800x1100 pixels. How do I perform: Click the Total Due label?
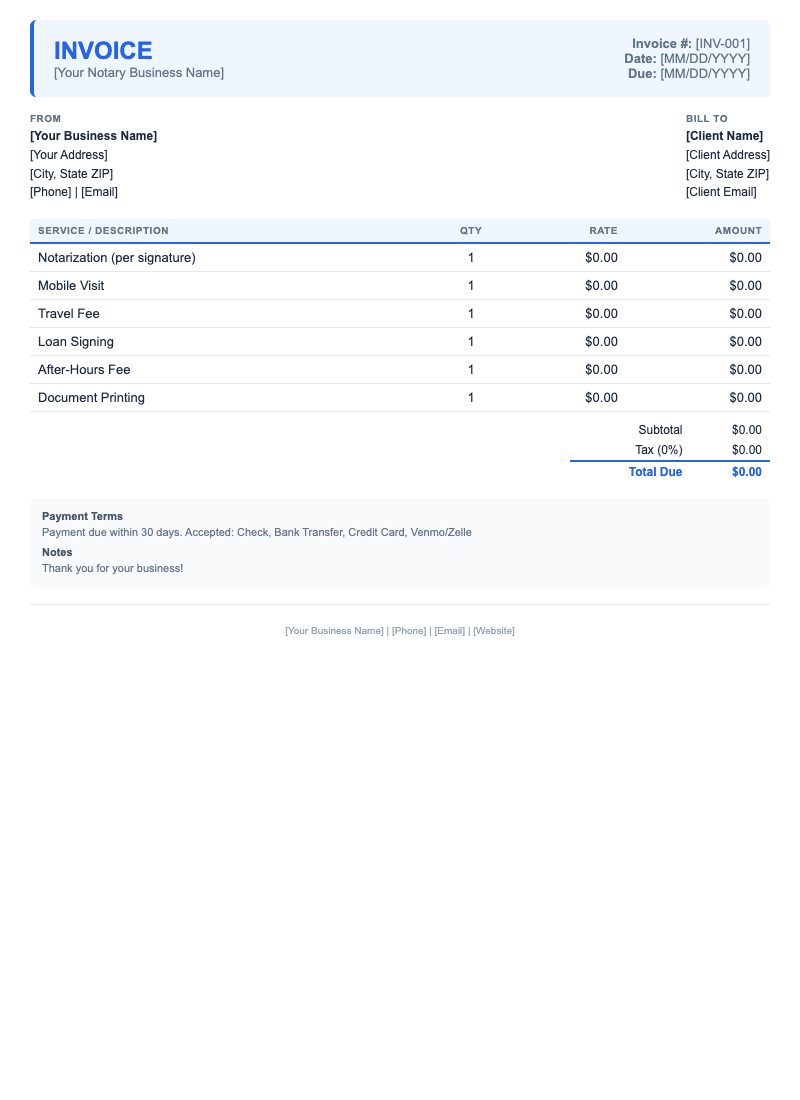pos(655,472)
